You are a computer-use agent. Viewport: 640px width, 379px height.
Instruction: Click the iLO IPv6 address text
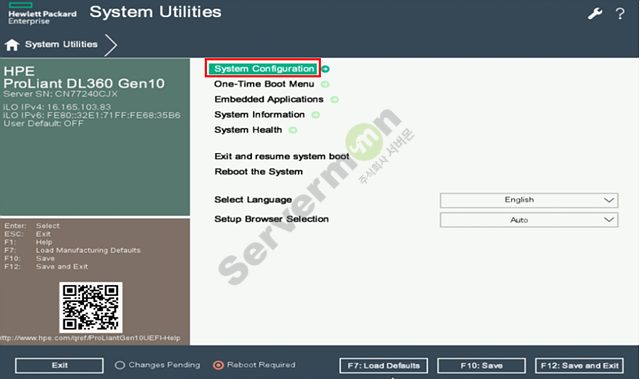pyautogui.click(x=92, y=115)
